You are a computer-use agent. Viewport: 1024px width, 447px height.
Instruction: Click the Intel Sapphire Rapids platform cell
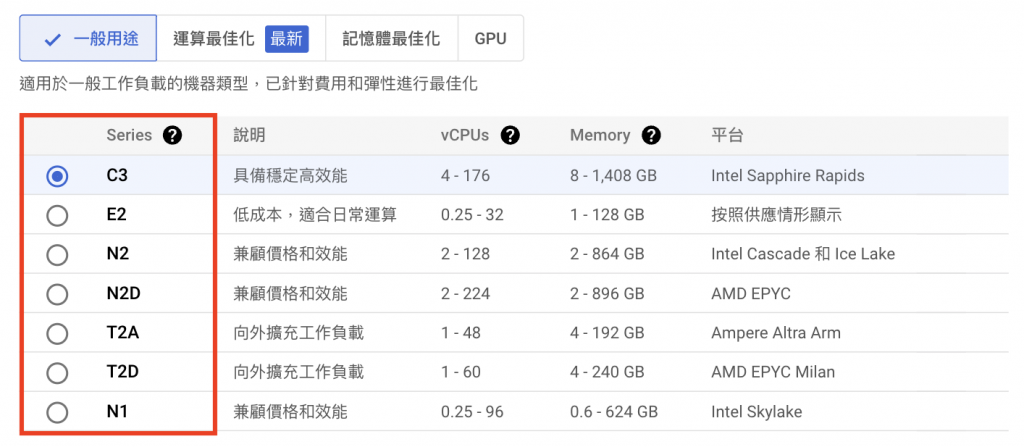[x=787, y=176]
